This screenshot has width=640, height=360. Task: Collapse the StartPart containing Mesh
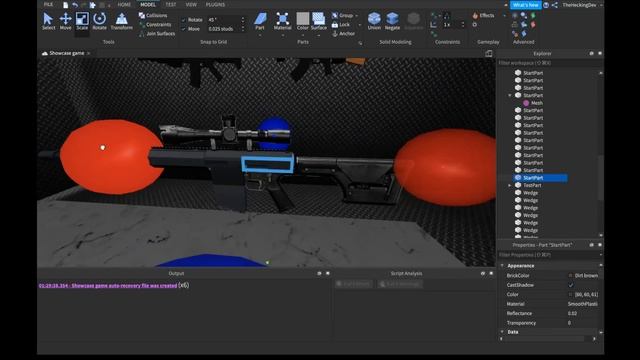(x=510, y=96)
